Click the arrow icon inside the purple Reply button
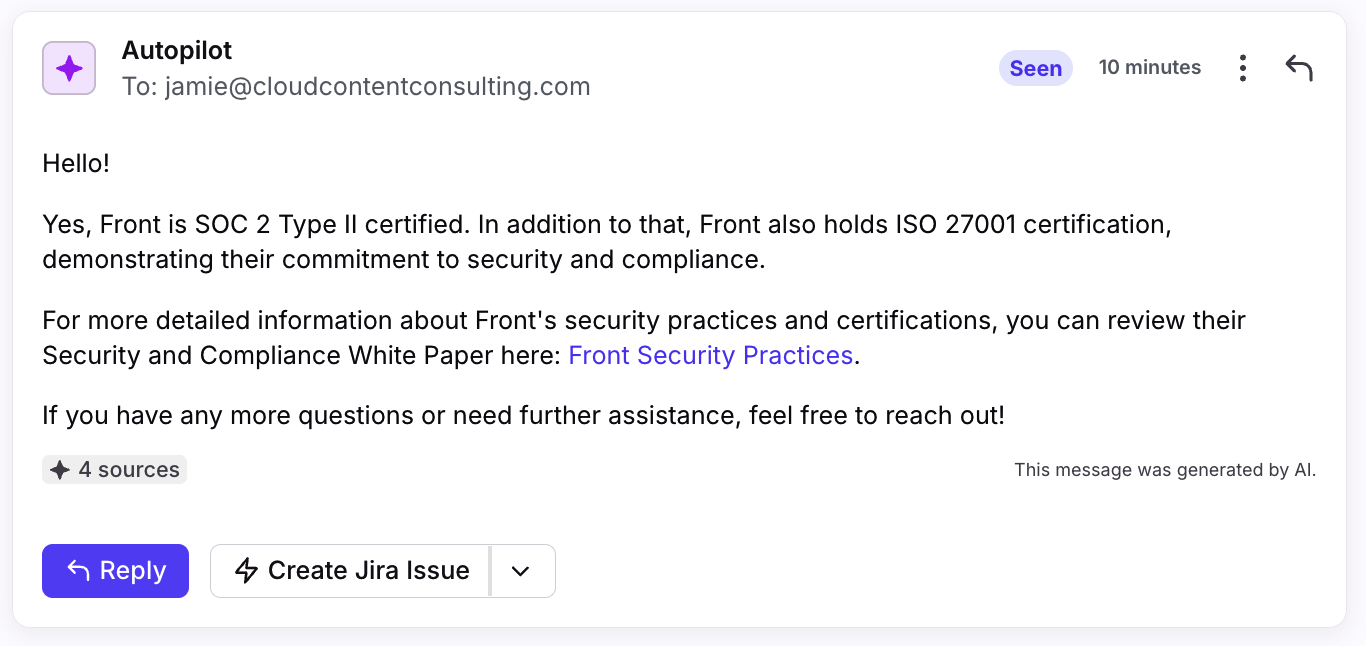Viewport: 1366px width, 646px height. coord(78,570)
